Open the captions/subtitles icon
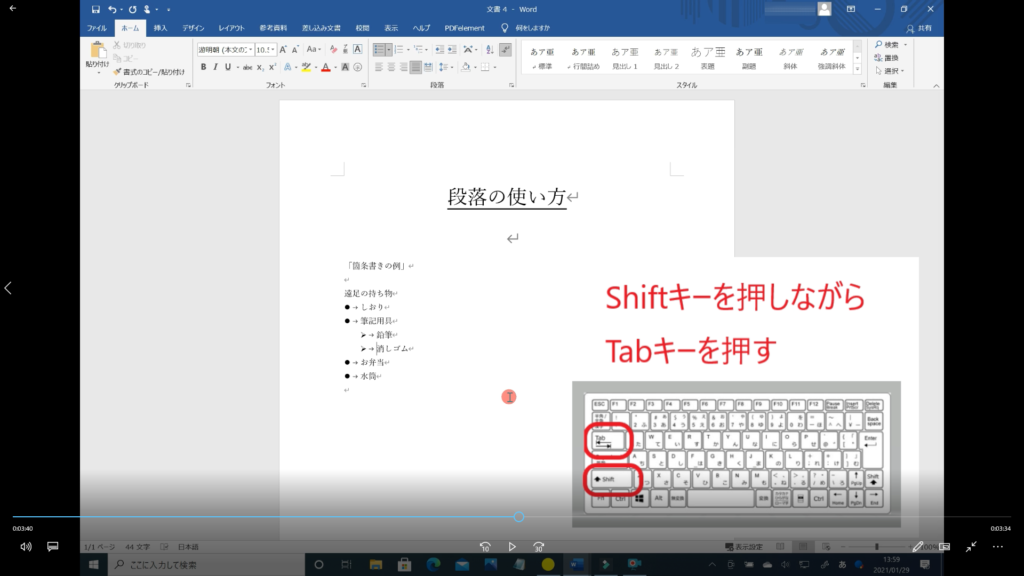1024x576 pixels. (53, 547)
